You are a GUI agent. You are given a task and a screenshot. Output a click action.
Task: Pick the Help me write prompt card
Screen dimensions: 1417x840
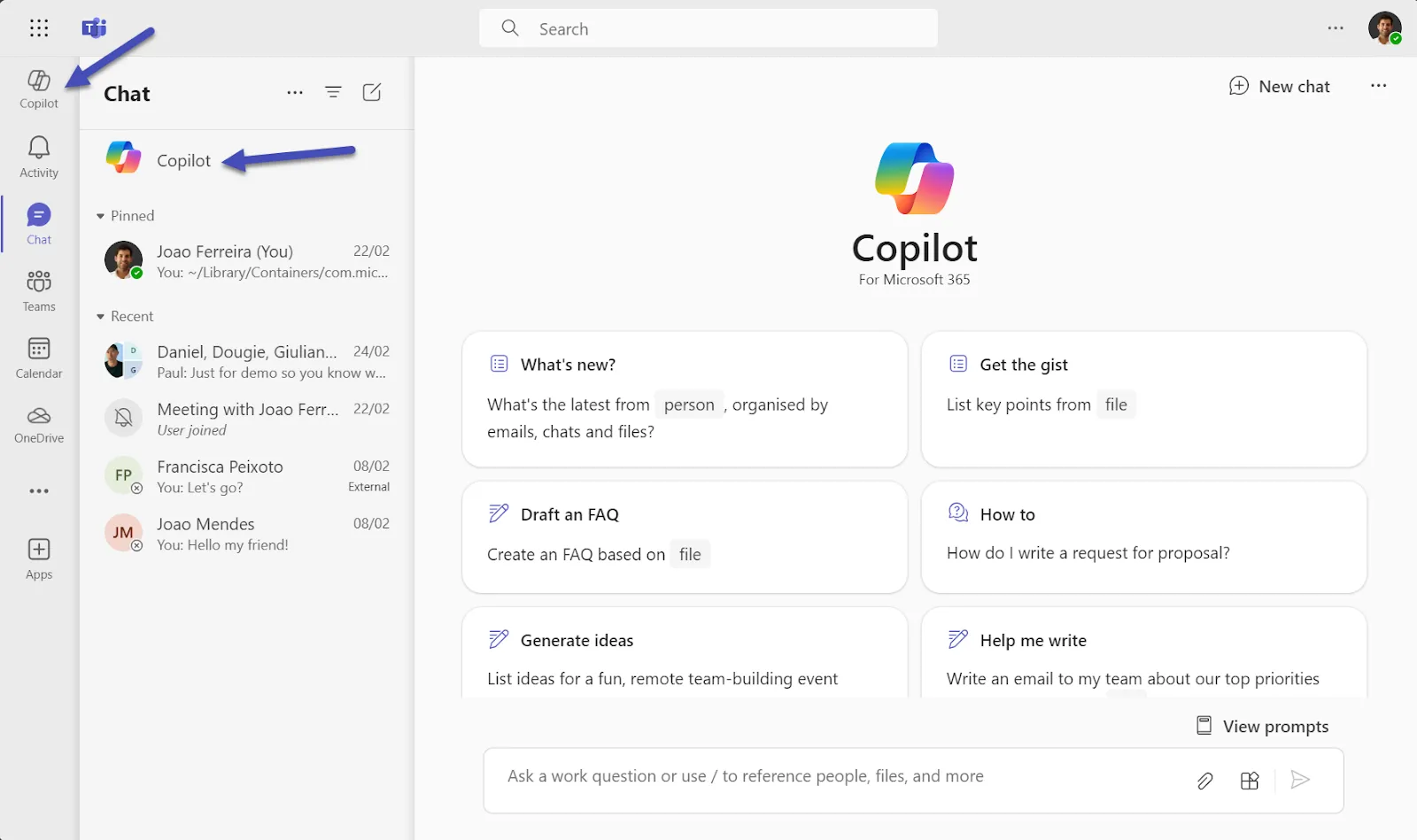(1144, 652)
